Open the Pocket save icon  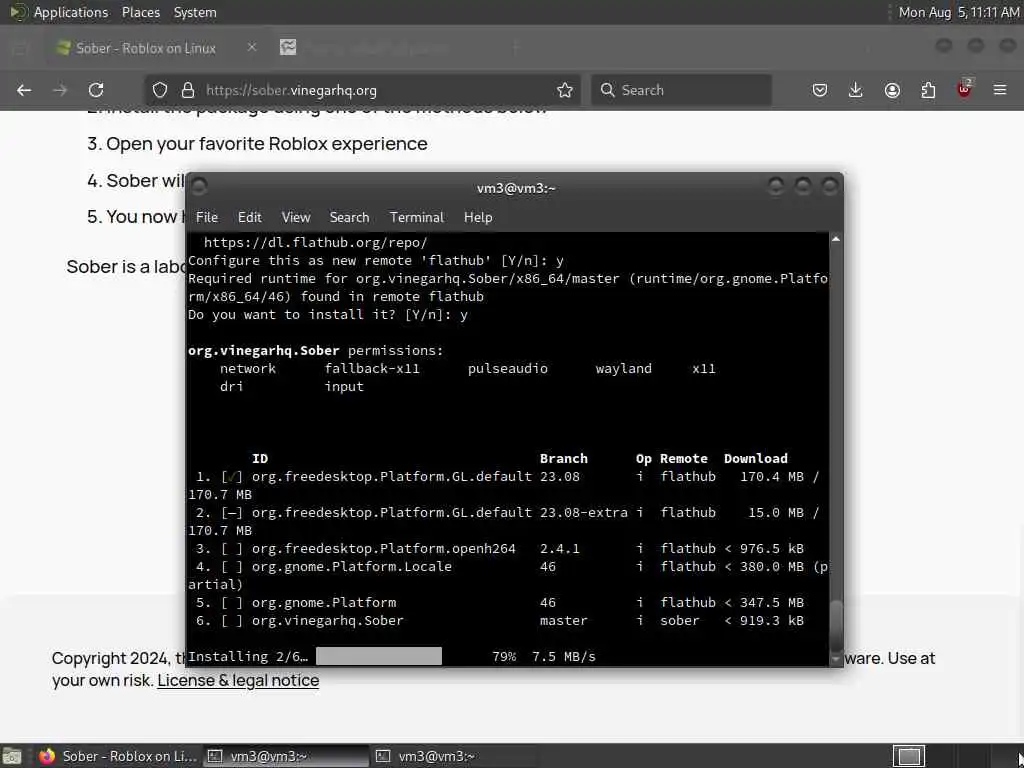[x=820, y=90]
